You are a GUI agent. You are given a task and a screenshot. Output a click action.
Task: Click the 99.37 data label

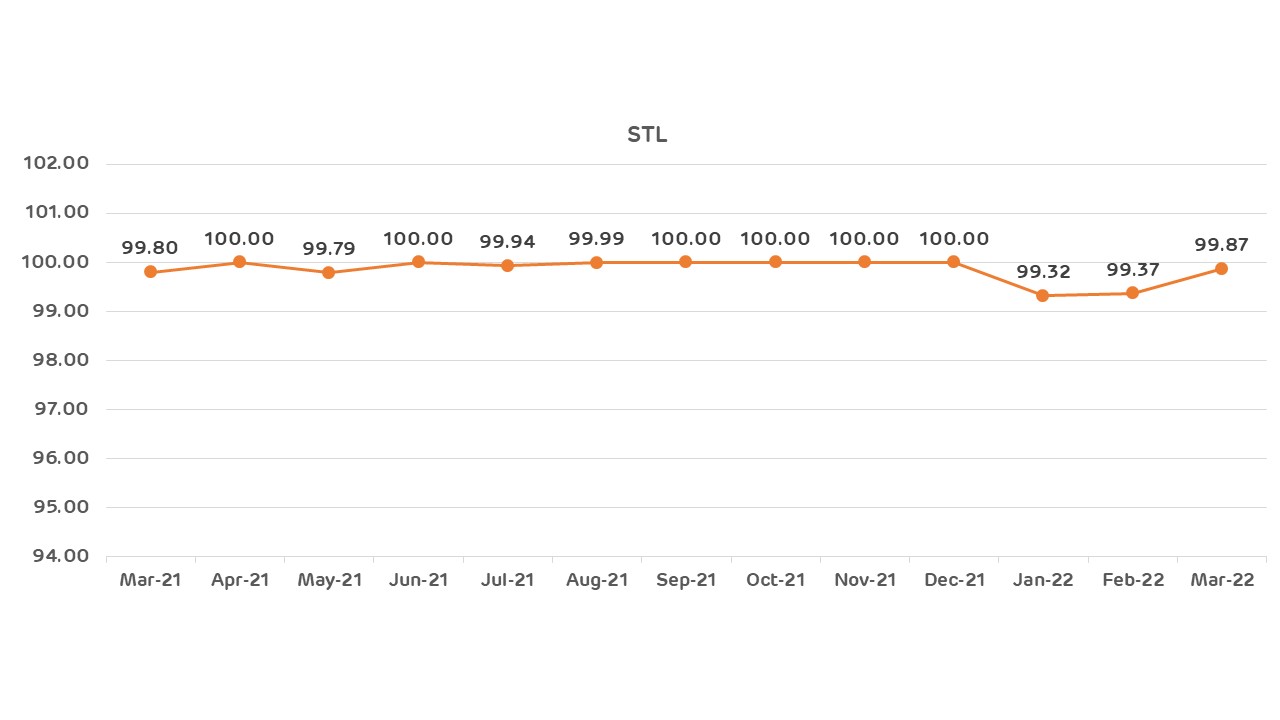click(1132, 270)
